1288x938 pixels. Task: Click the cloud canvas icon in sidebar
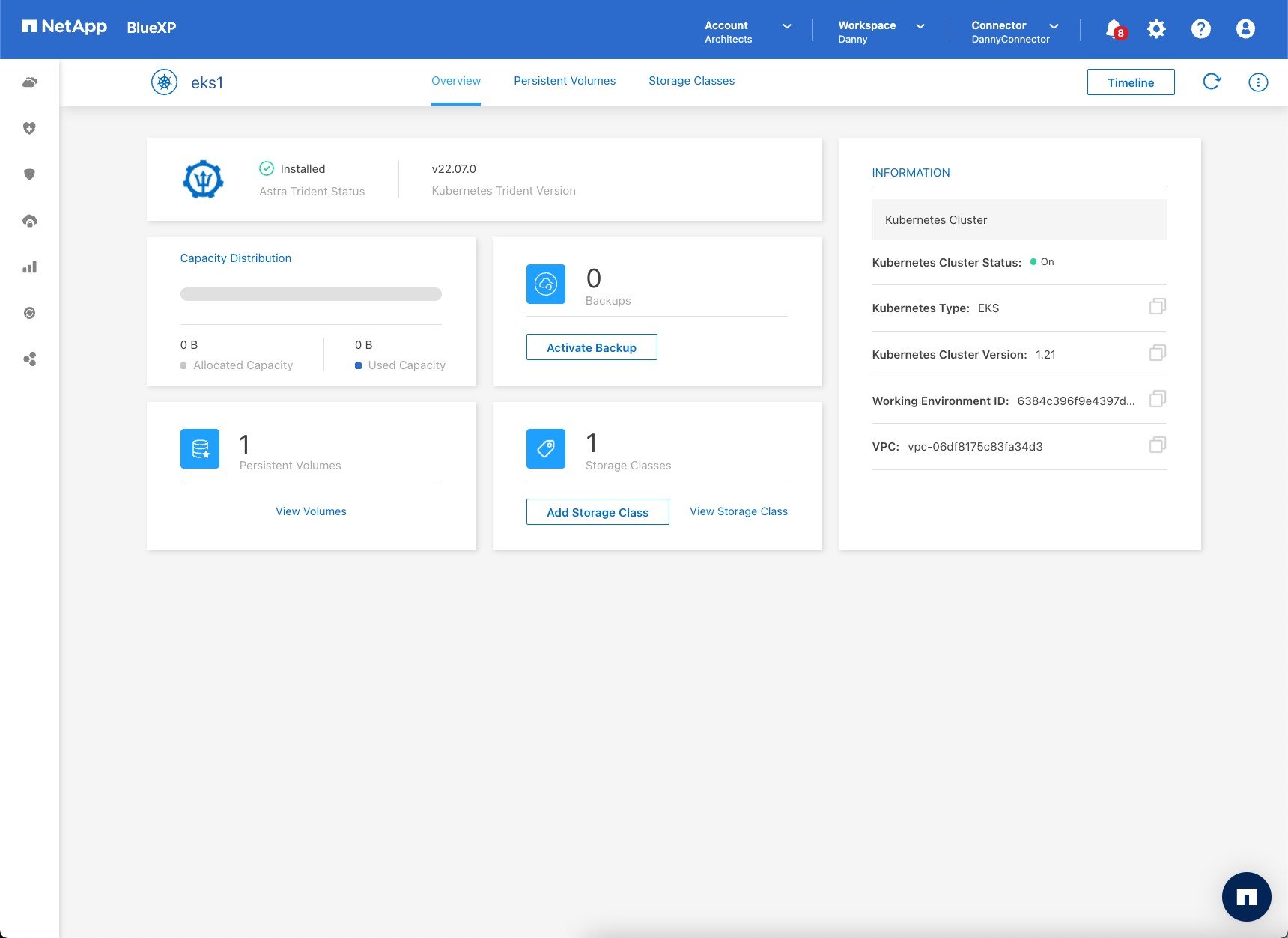(30, 82)
